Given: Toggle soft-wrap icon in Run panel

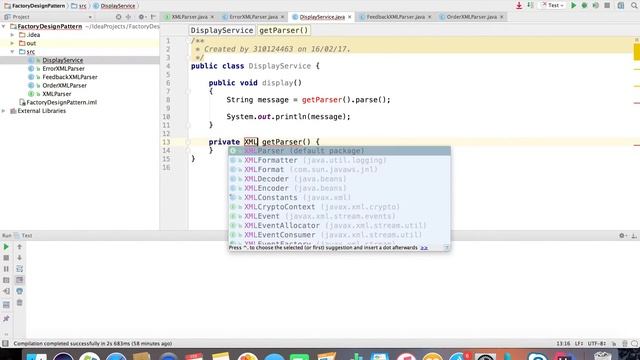Looking at the screenshot, I should click(19, 269).
